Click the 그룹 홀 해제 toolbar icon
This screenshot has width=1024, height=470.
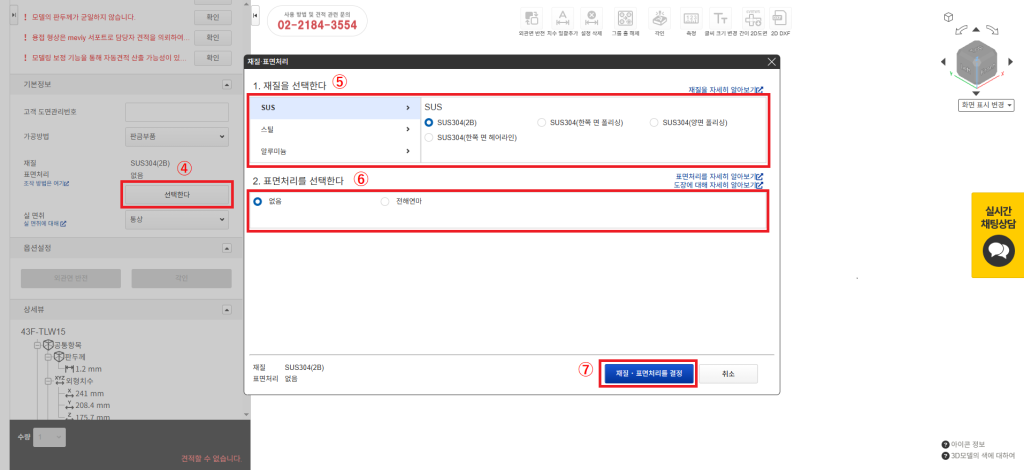[x=625, y=17]
